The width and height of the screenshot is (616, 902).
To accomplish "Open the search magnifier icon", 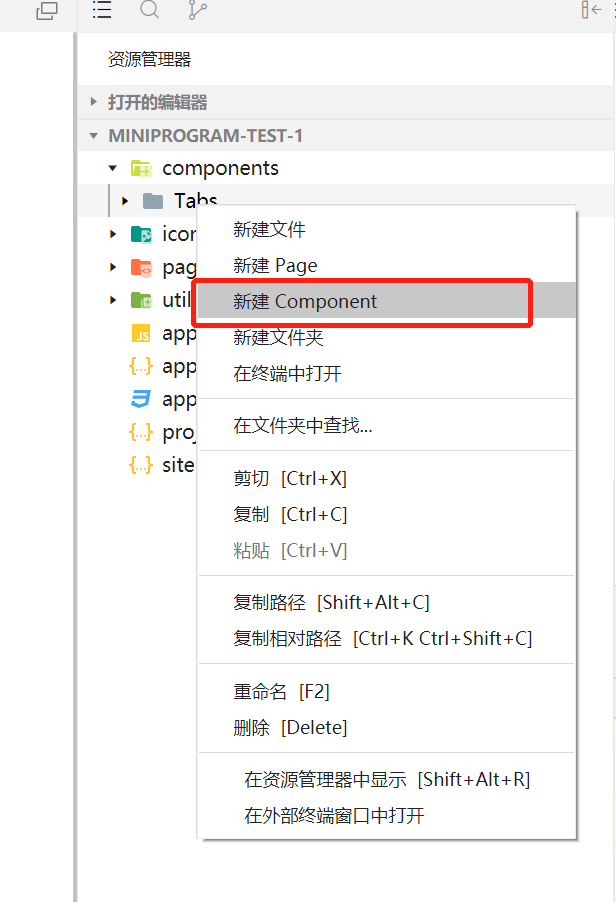I will (x=149, y=10).
